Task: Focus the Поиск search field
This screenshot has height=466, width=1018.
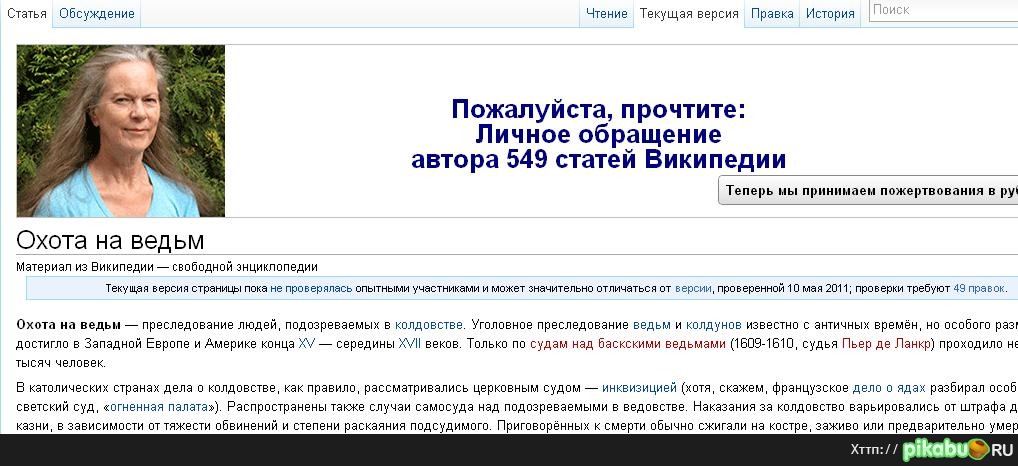Action: (x=943, y=10)
